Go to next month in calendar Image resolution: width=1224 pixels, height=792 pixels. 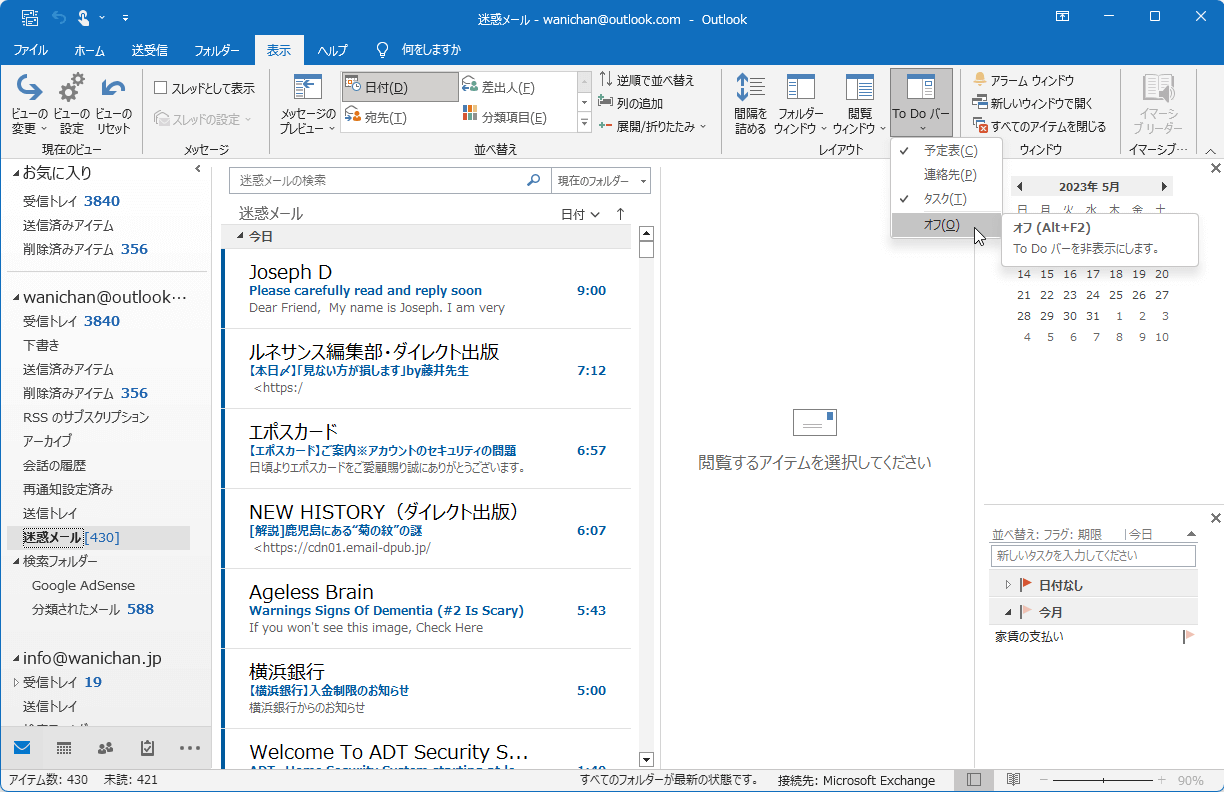click(1164, 187)
